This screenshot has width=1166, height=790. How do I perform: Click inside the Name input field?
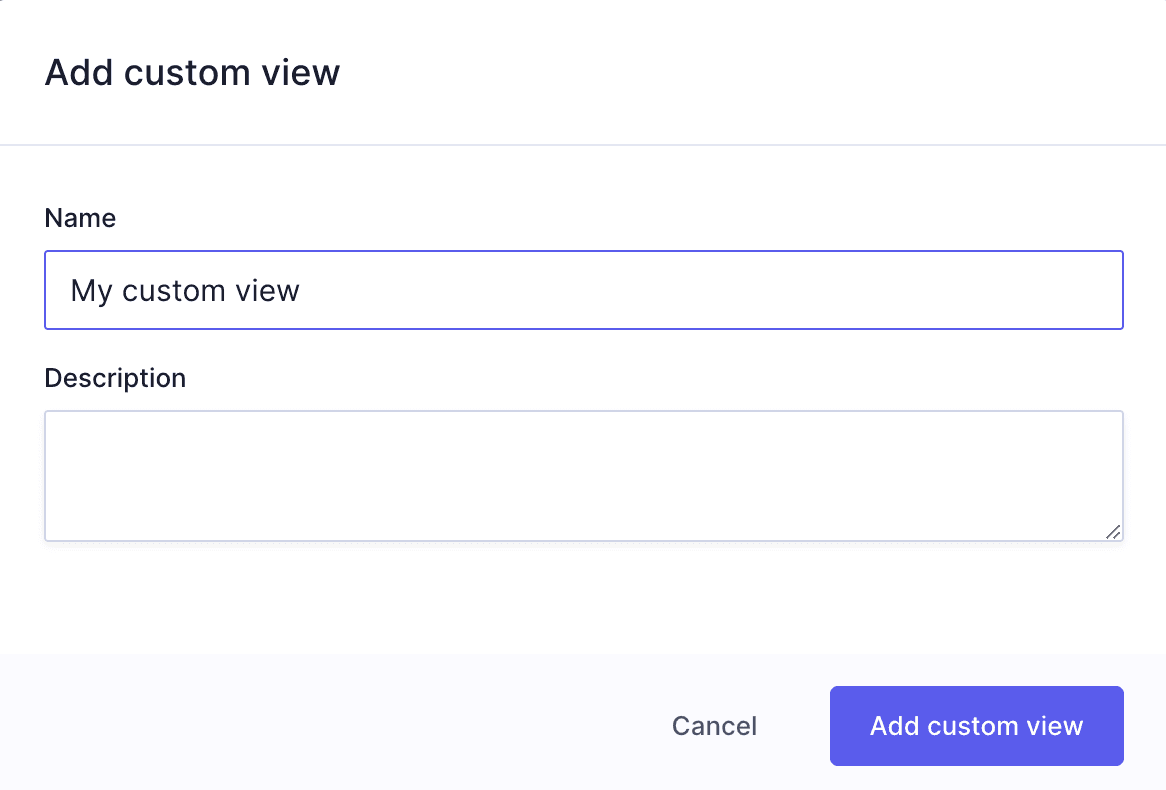[584, 290]
